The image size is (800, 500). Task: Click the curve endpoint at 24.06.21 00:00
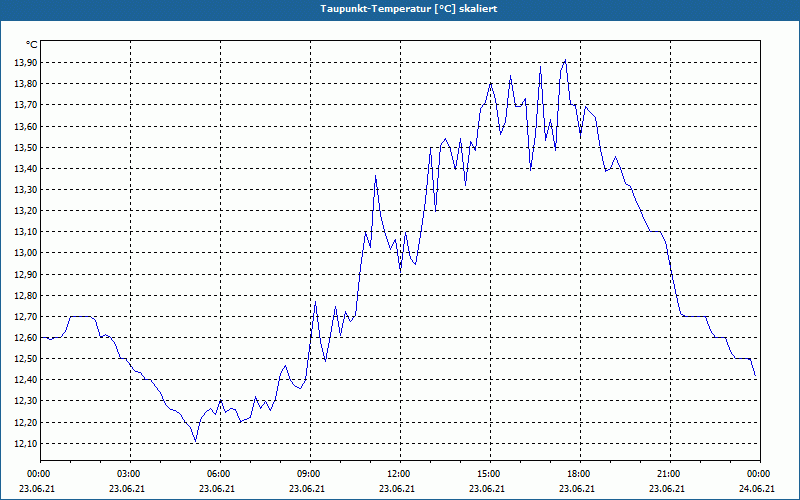(x=755, y=376)
